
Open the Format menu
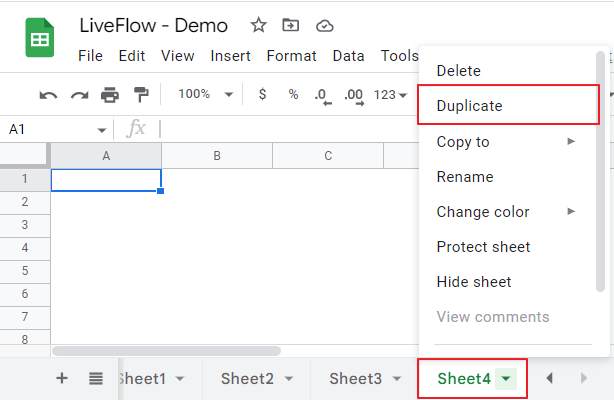pos(292,56)
